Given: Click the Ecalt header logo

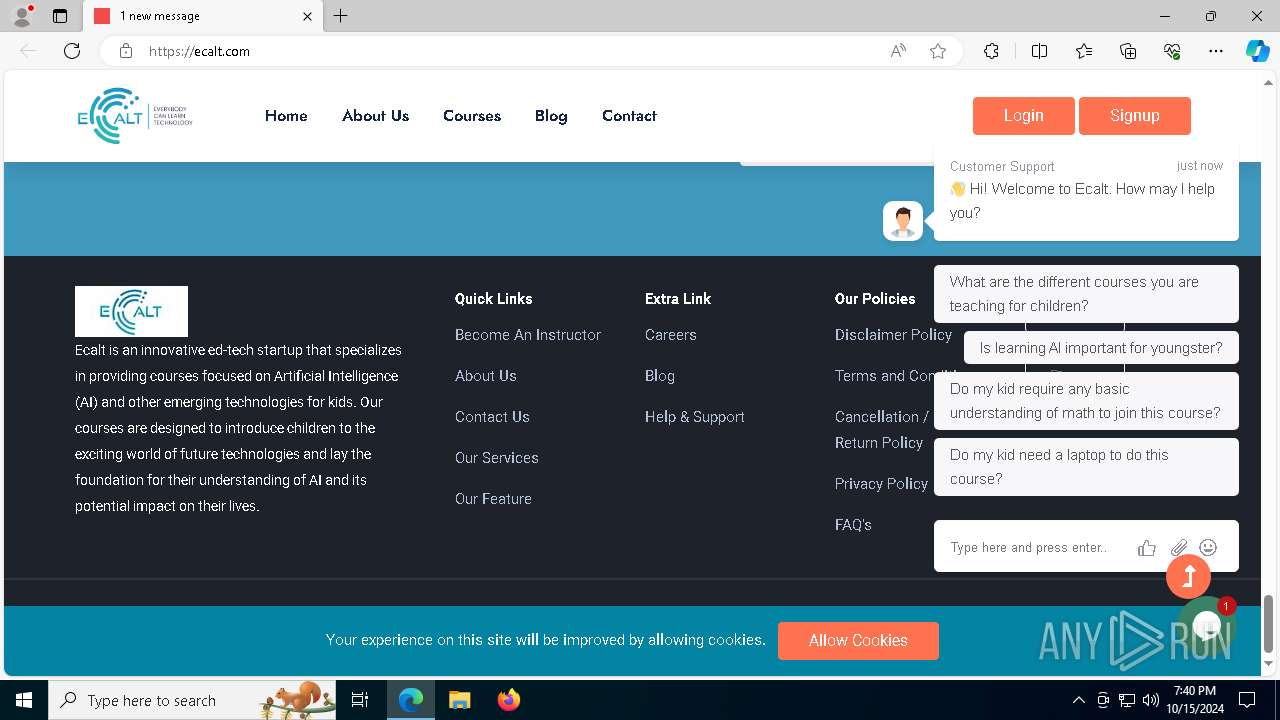Looking at the screenshot, I should (135, 116).
